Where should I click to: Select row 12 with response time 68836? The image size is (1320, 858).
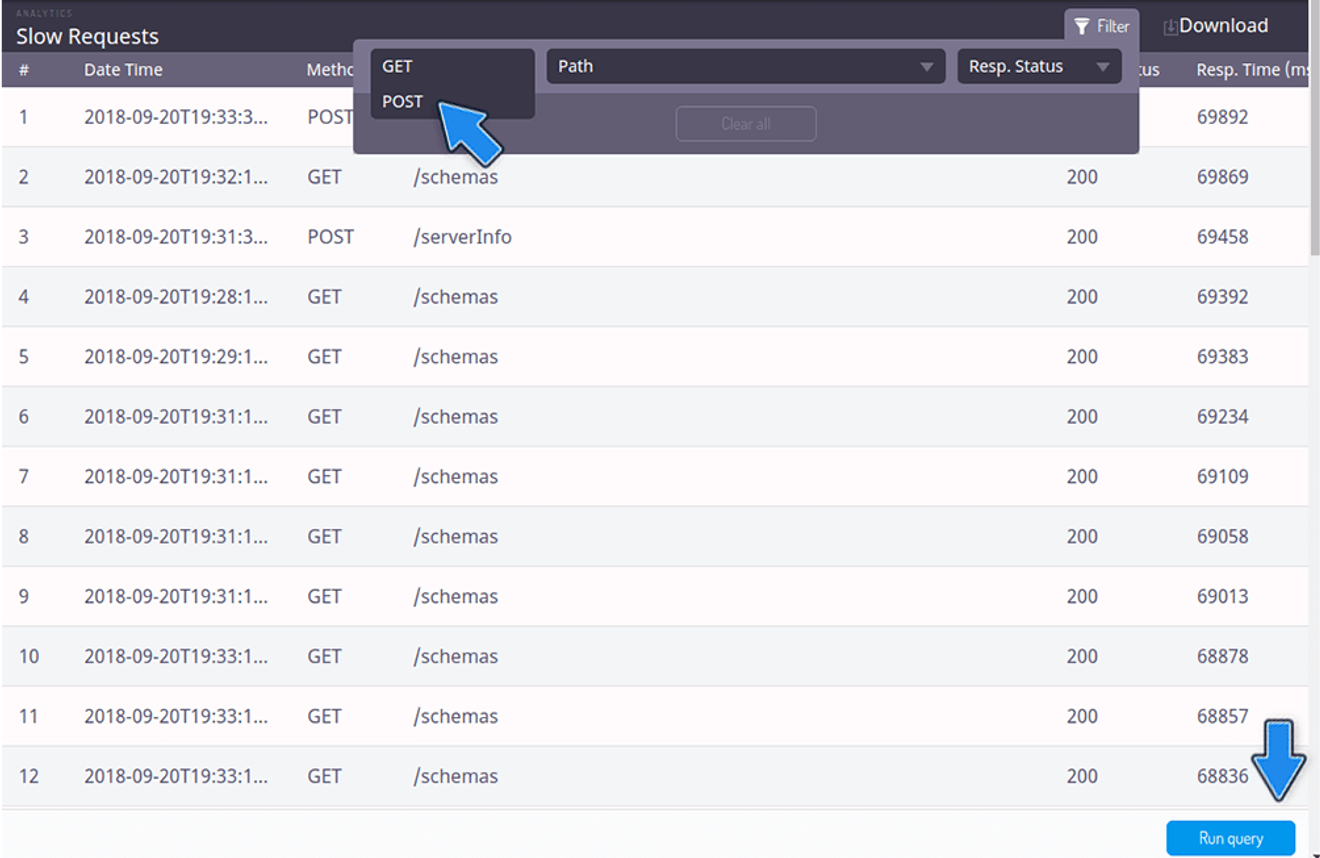pyautogui.click(x=654, y=776)
